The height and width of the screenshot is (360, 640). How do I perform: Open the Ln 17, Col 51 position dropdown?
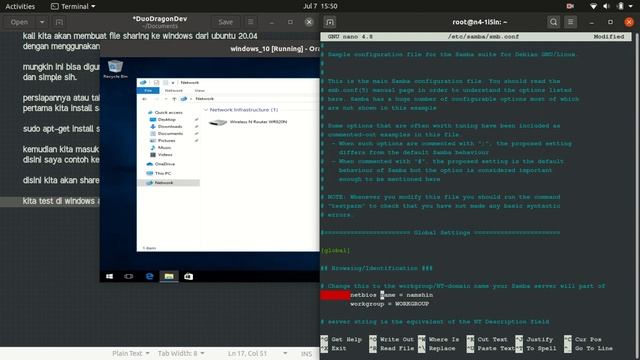(x=257, y=353)
